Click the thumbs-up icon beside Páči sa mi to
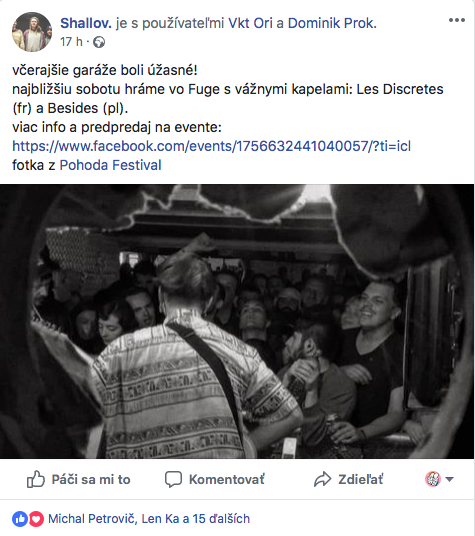 point(36,479)
